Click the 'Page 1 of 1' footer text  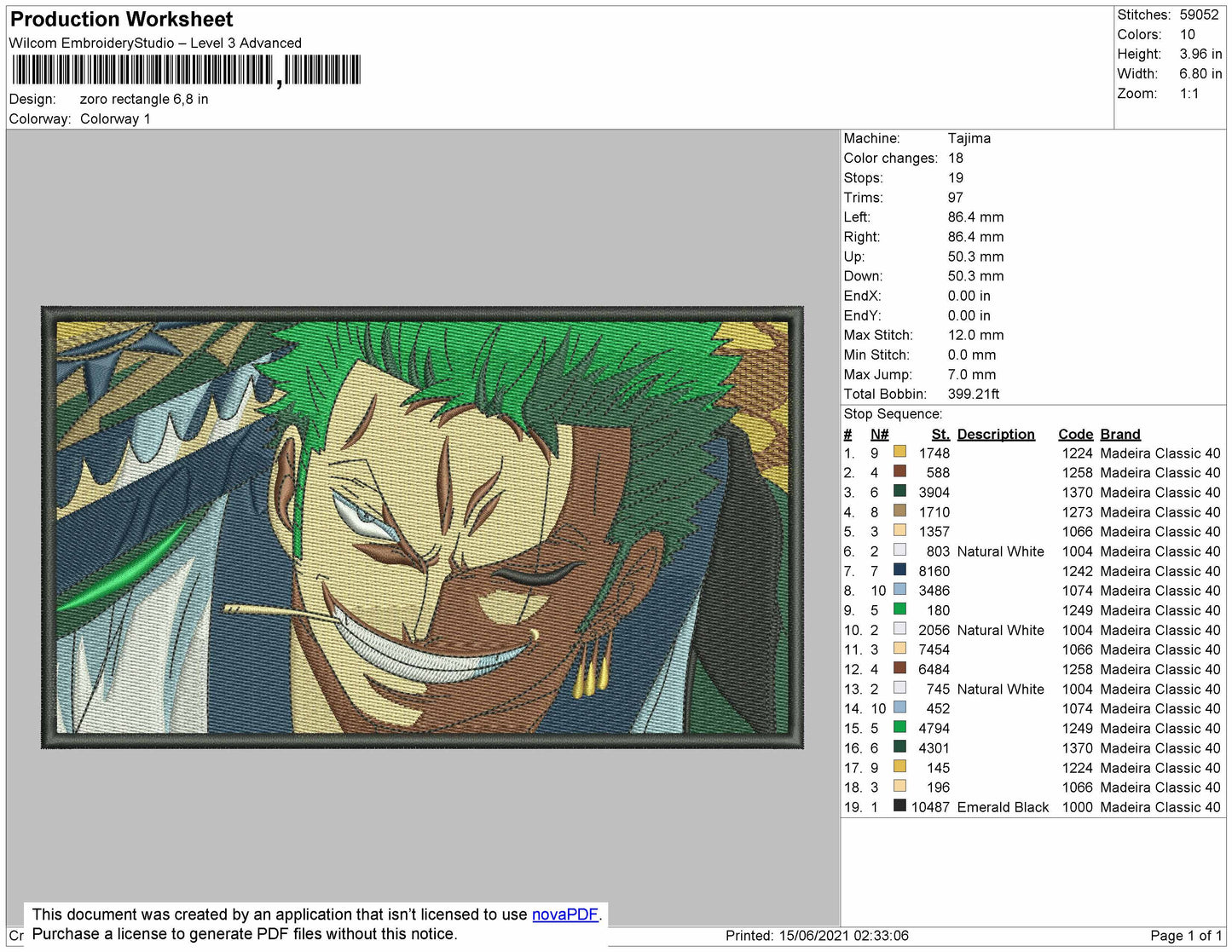[x=1186, y=935]
